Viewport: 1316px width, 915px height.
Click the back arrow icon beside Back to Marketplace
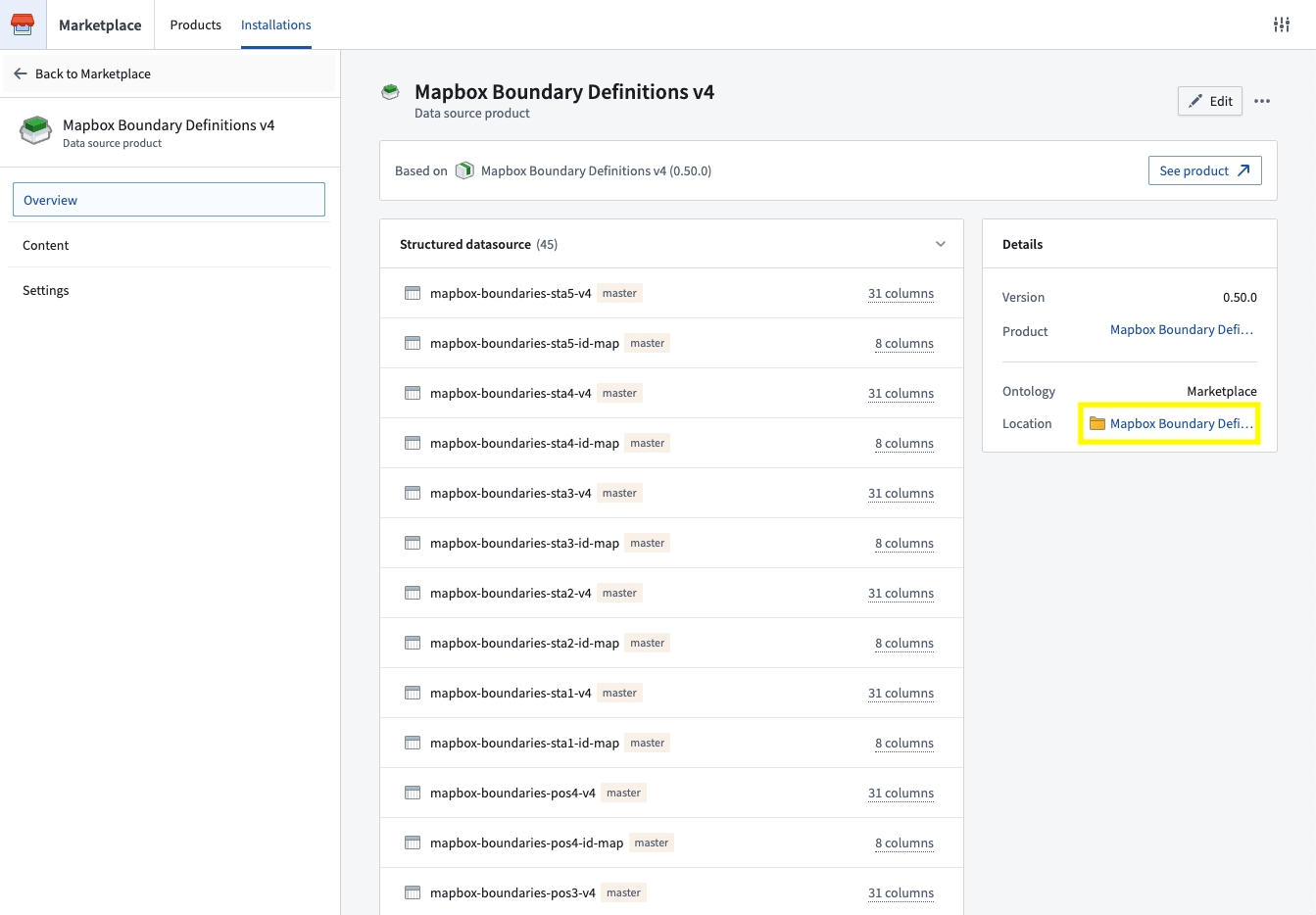click(x=21, y=73)
